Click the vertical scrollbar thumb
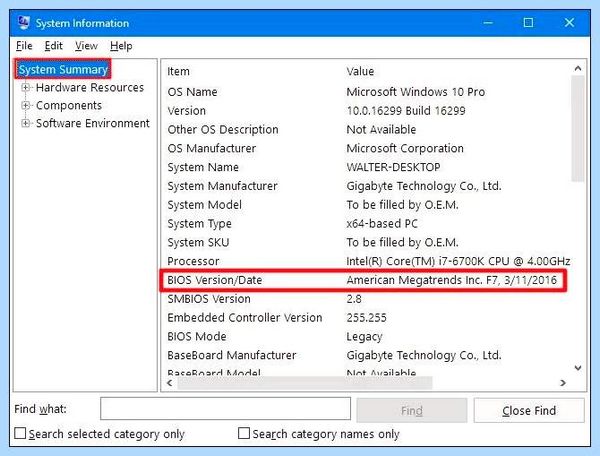Screen dimensions: 600x456 578,129
